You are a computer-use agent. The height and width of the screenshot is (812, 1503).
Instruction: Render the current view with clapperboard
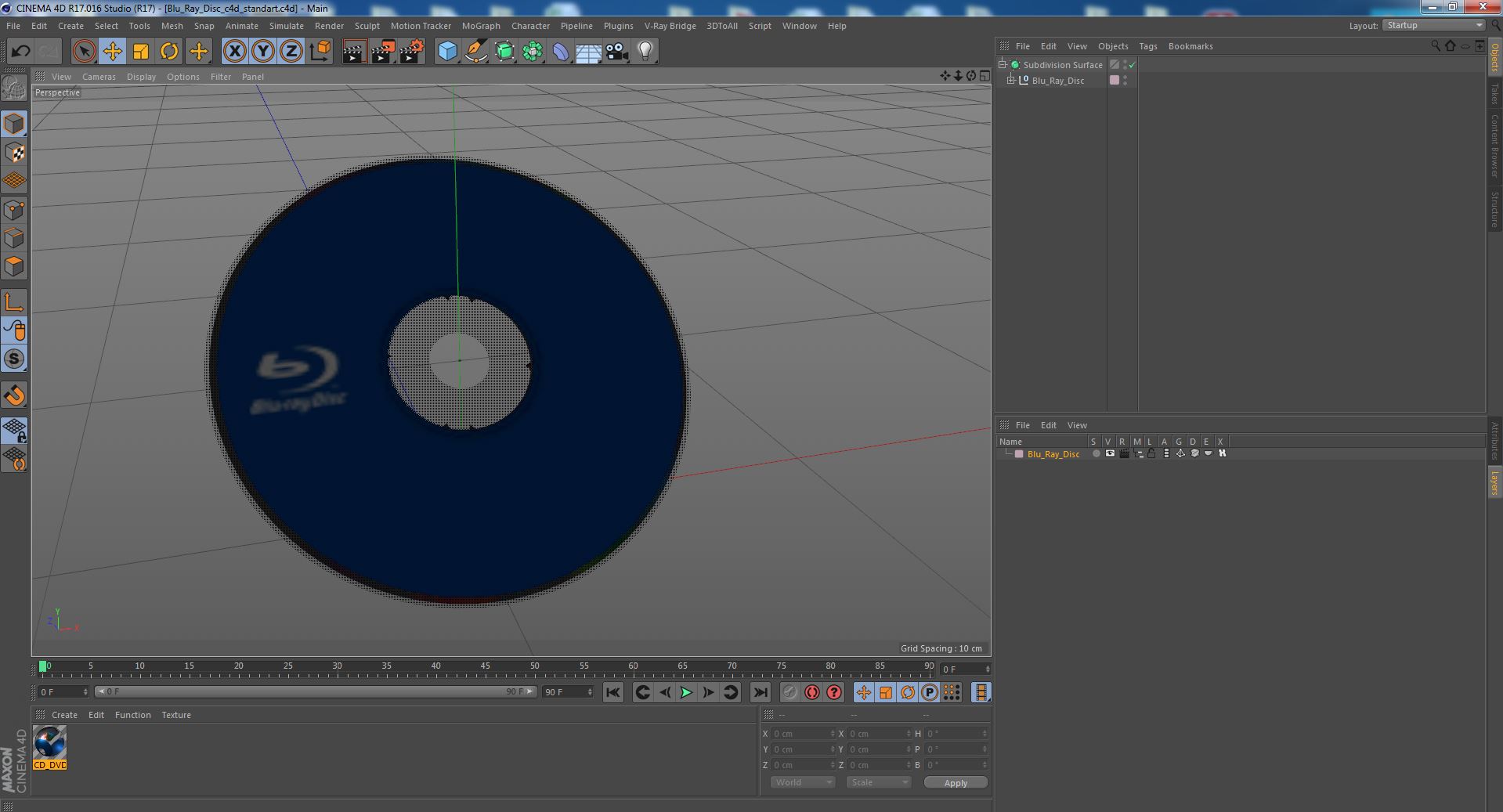tap(354, 52)
